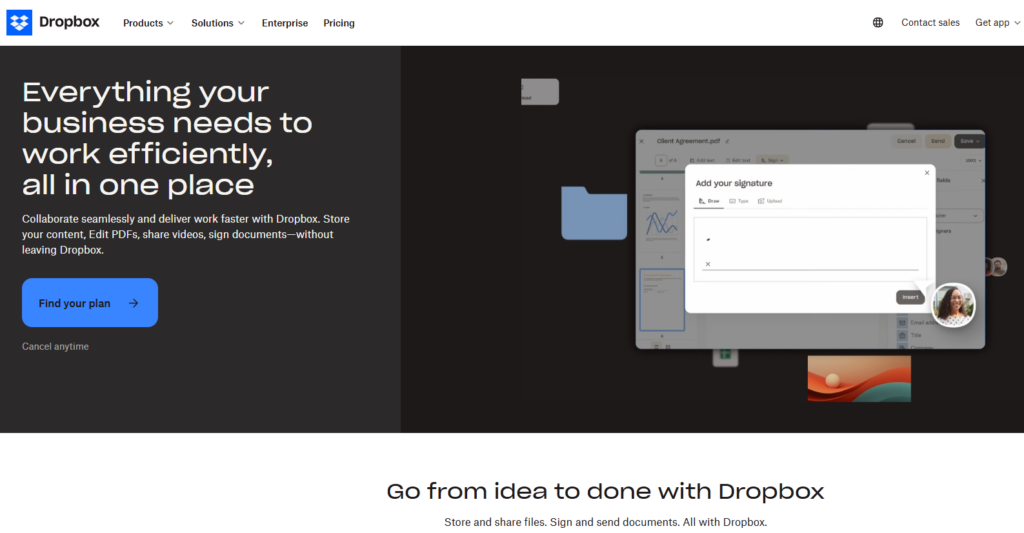1024x533 pixels.
Task: Click the orange wave image thumbnail
Action: [x=859, y=378]
